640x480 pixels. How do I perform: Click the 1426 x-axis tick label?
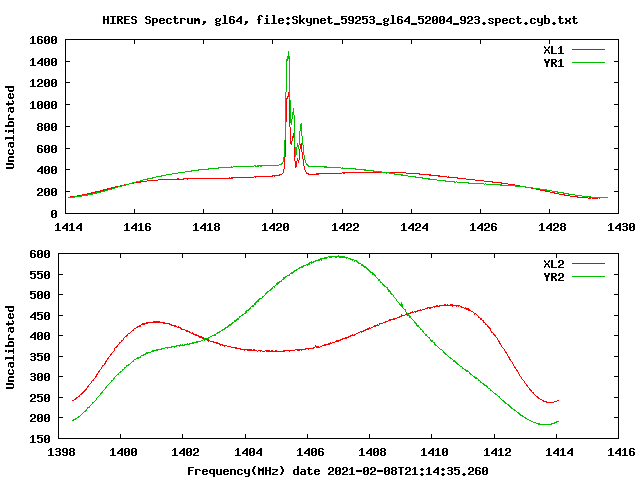[483, 227]
